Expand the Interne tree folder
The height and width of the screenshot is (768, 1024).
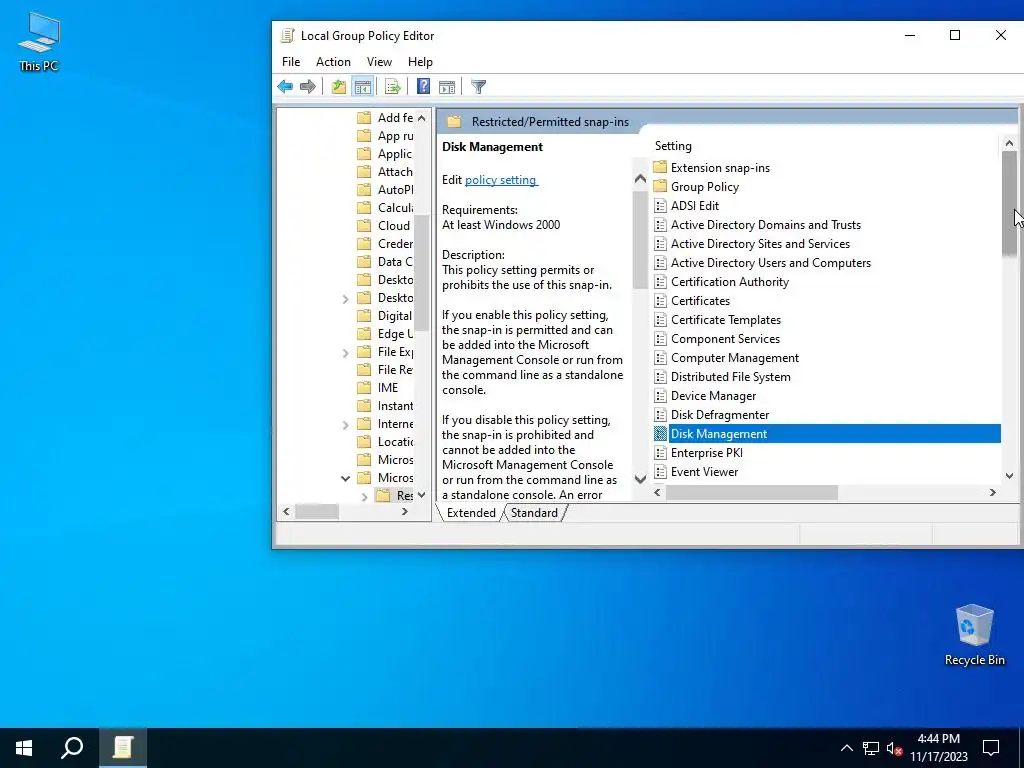tap(345, 425)
